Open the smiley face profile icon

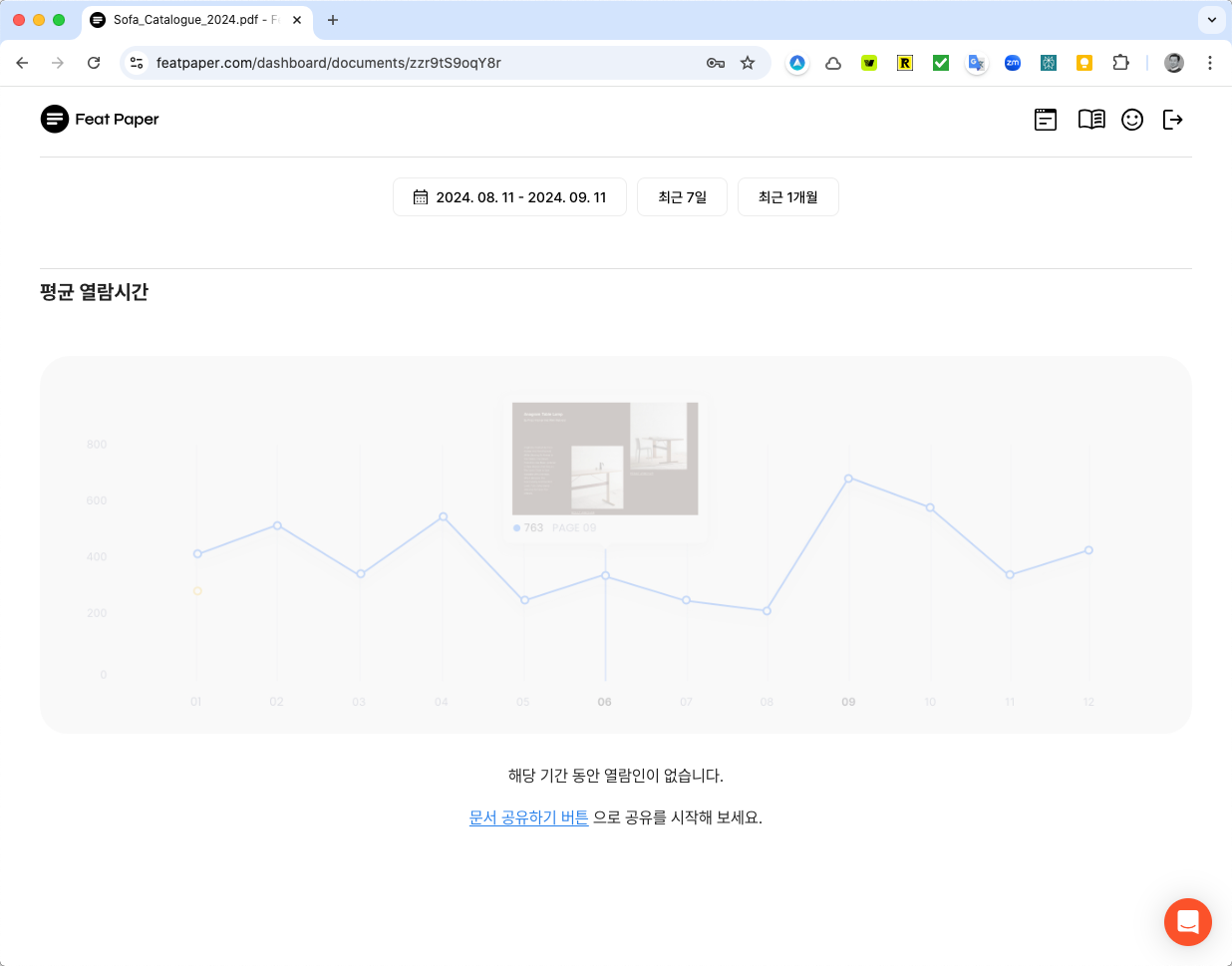point(1132,120)
